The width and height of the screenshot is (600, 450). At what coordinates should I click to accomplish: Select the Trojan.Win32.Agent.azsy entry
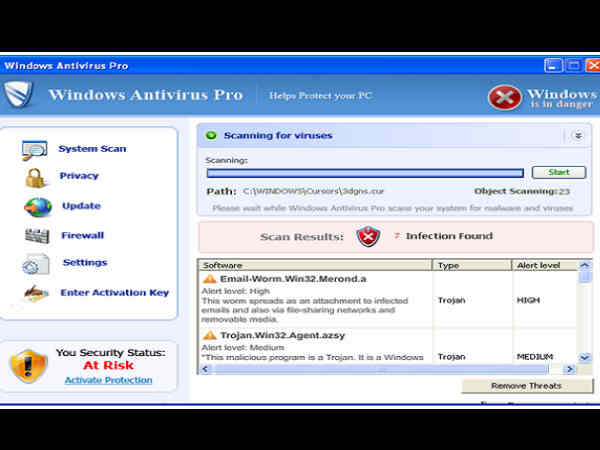coord(282,336)
